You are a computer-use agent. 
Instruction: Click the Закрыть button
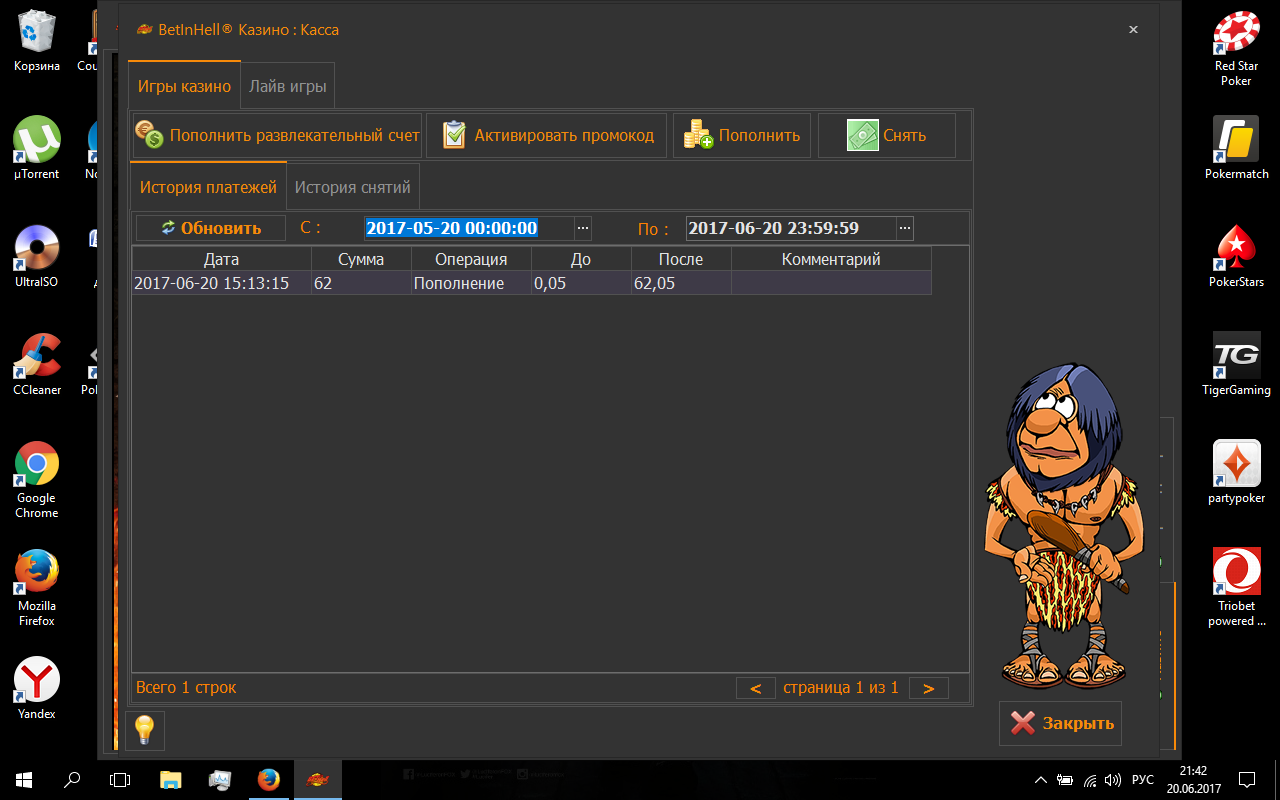[1060, 723]
